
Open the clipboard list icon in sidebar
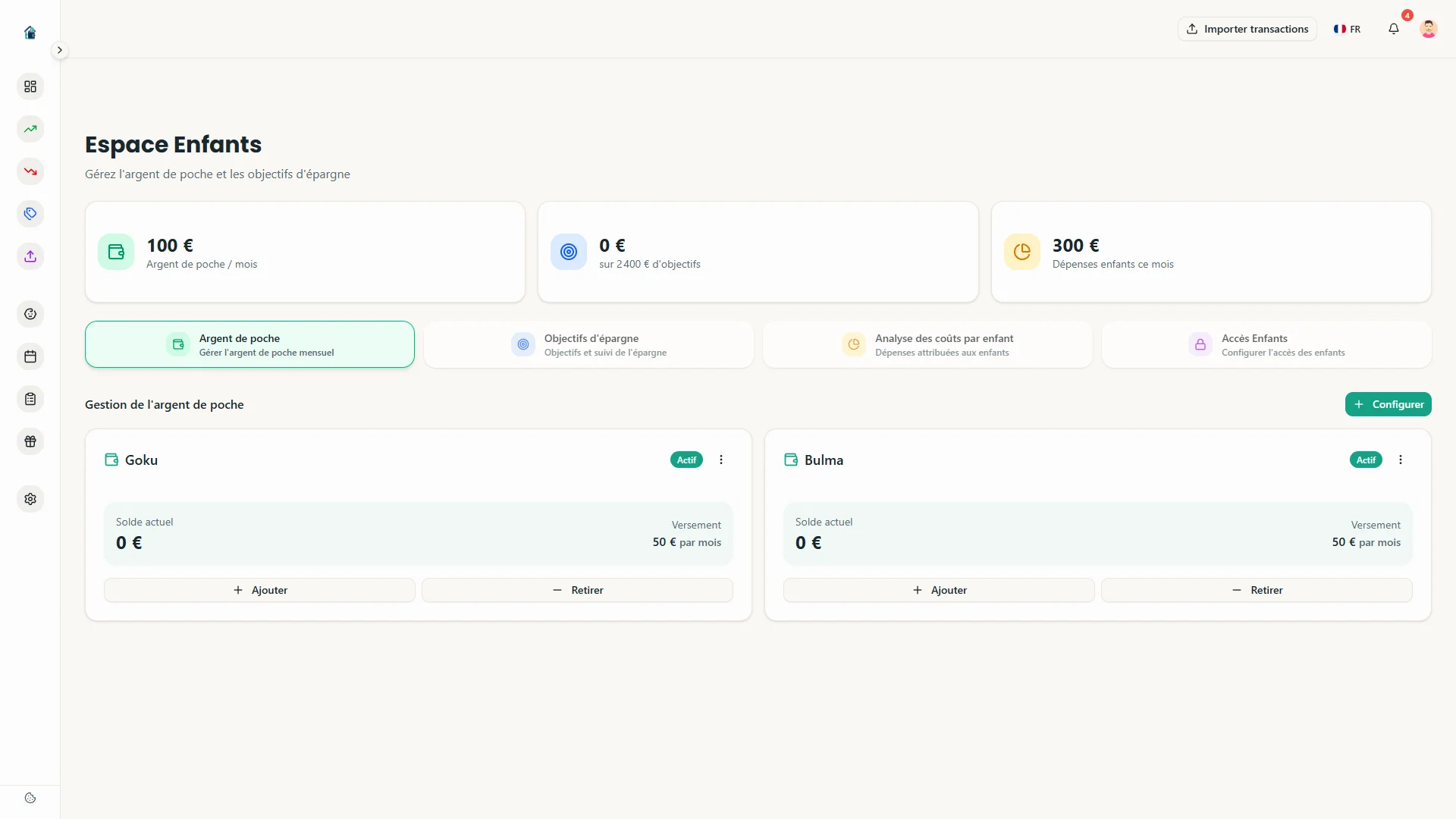click(x=30, y=399)
